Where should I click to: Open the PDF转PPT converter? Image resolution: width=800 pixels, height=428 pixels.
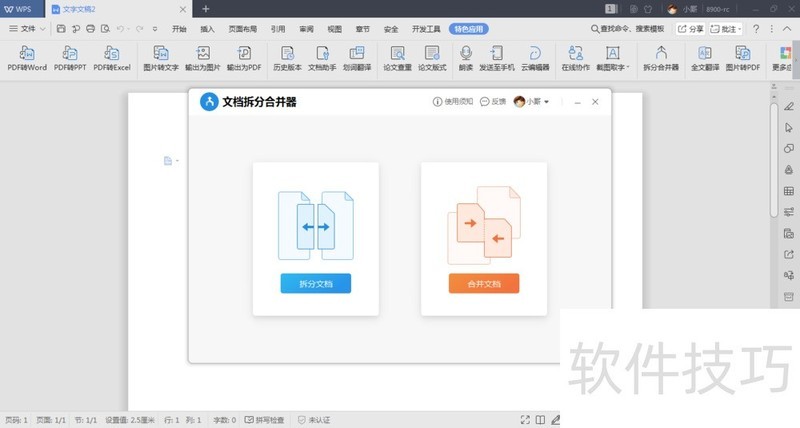click(x=70, y=58)
